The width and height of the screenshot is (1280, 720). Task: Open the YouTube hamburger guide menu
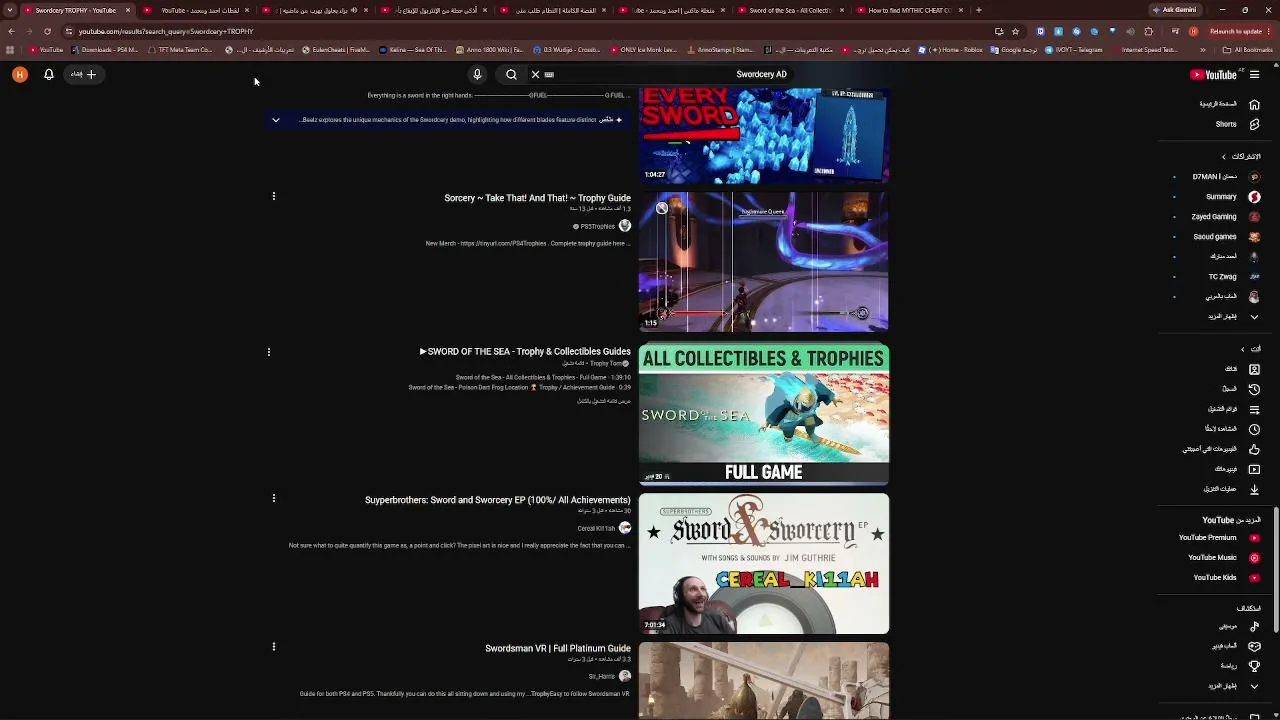pos(1254,74)
